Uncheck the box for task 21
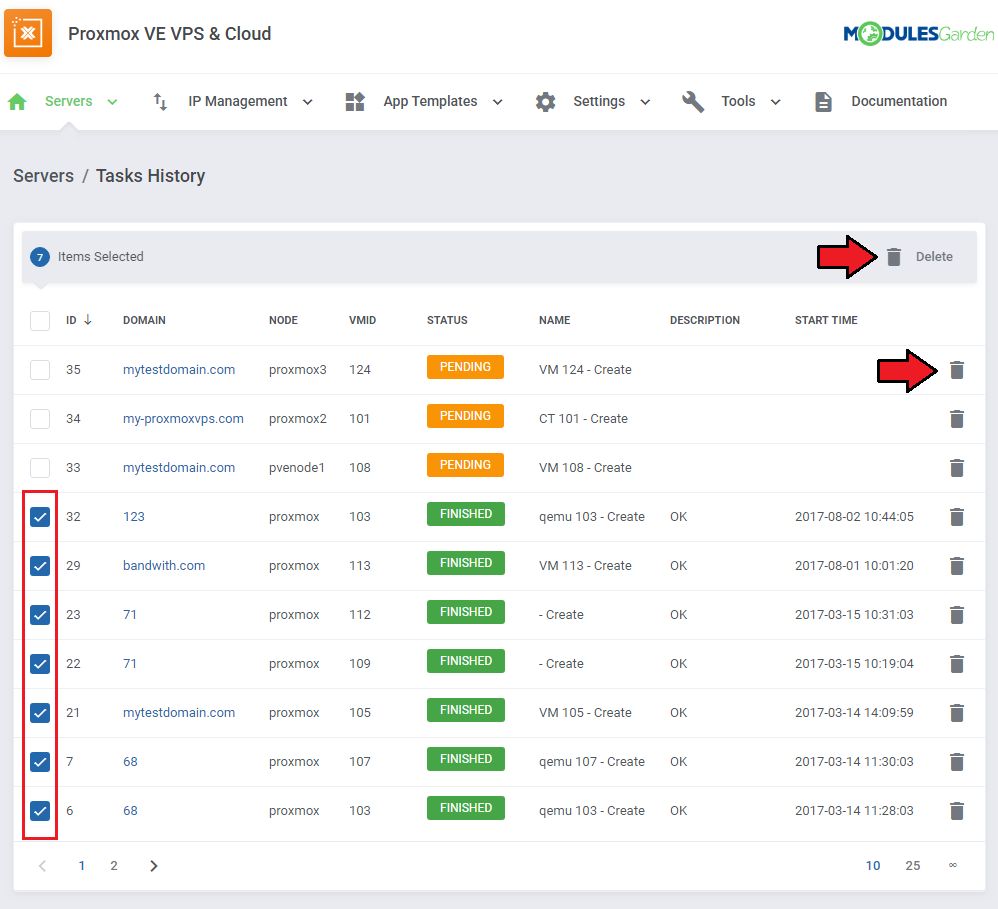 [x=40, y=713]
